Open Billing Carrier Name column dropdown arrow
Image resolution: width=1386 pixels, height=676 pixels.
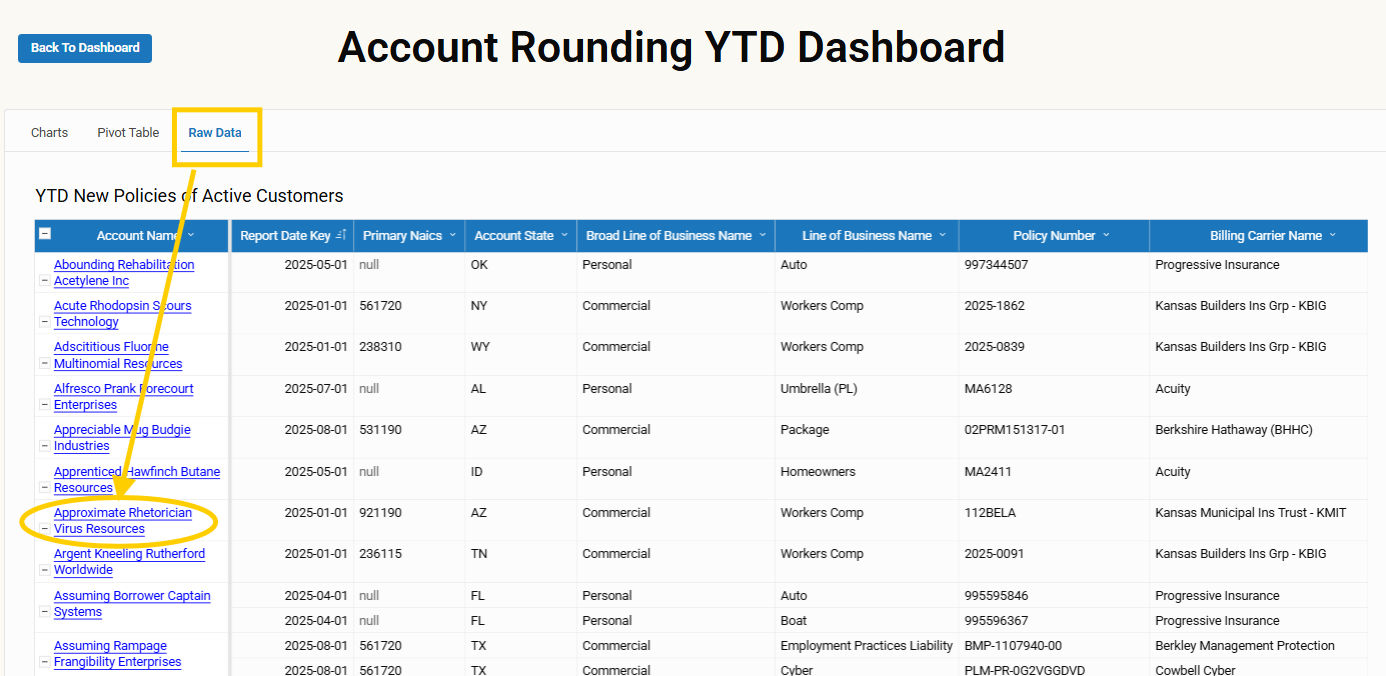[x=1333, y=235]
